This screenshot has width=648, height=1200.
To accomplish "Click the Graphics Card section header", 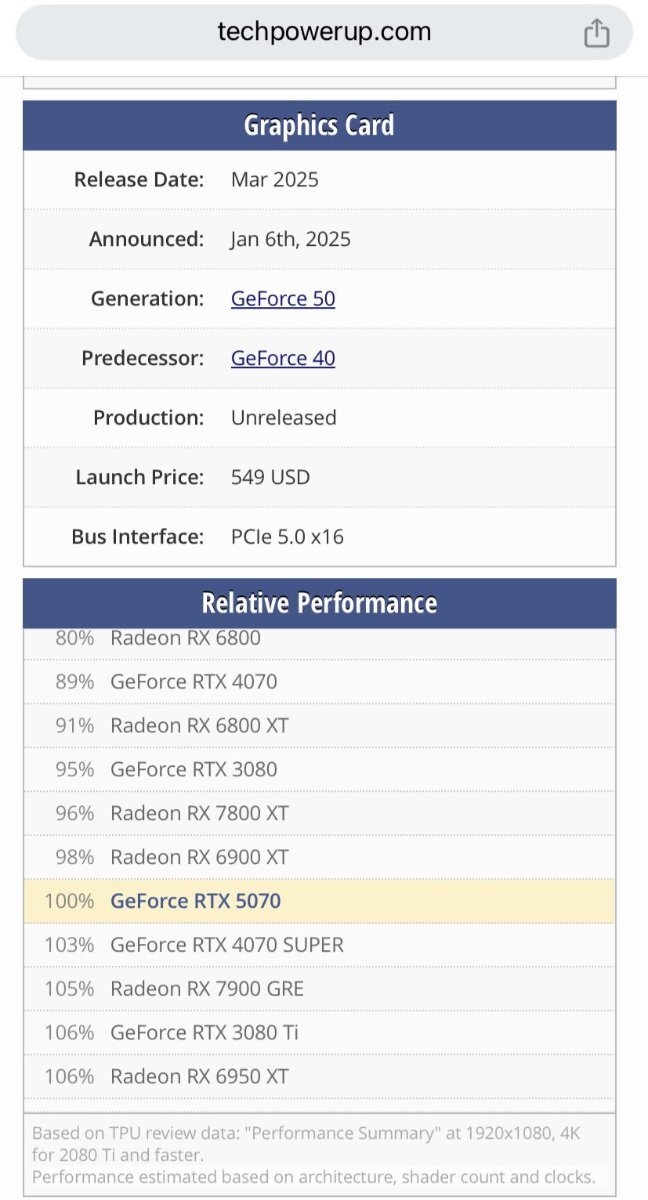I will point(320,126).
